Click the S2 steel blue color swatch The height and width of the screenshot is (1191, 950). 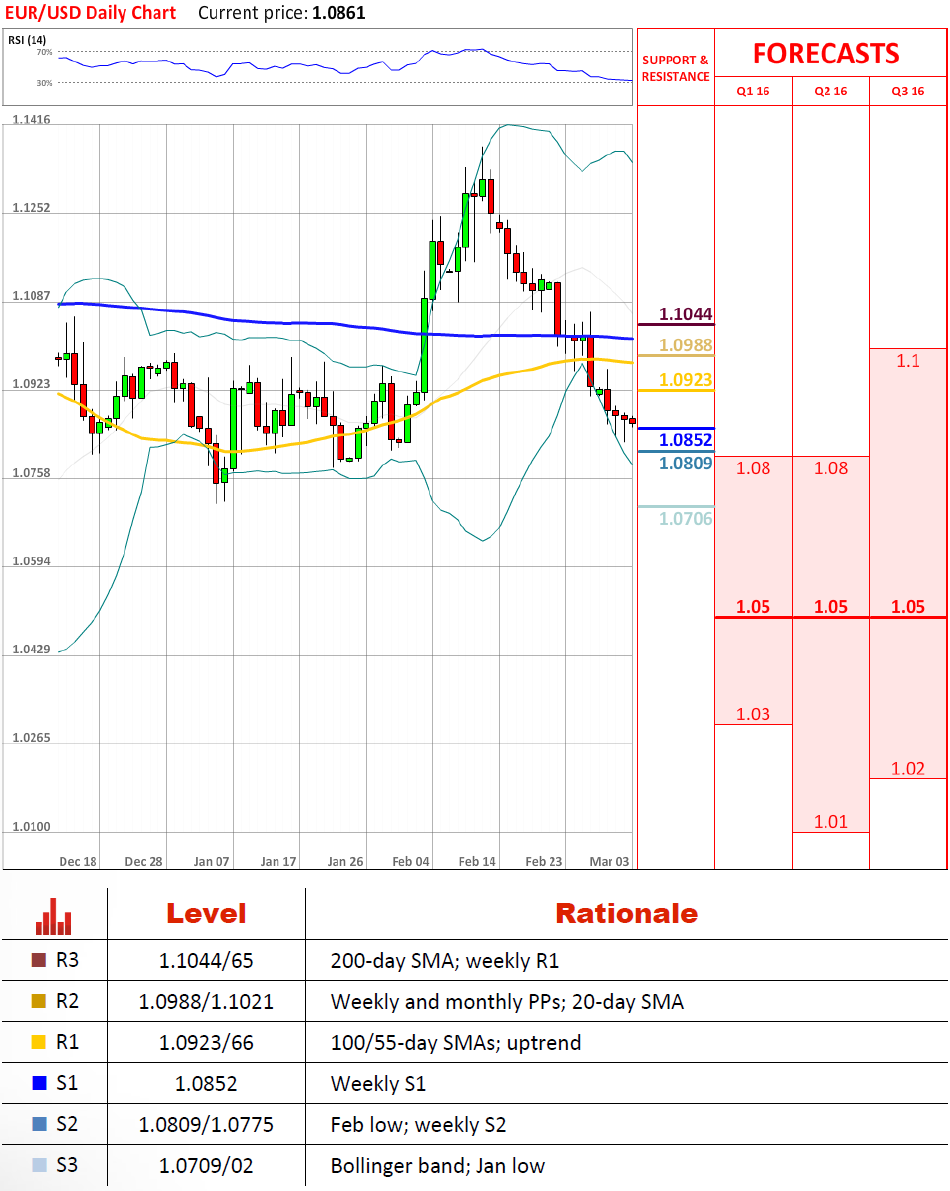39,1124
